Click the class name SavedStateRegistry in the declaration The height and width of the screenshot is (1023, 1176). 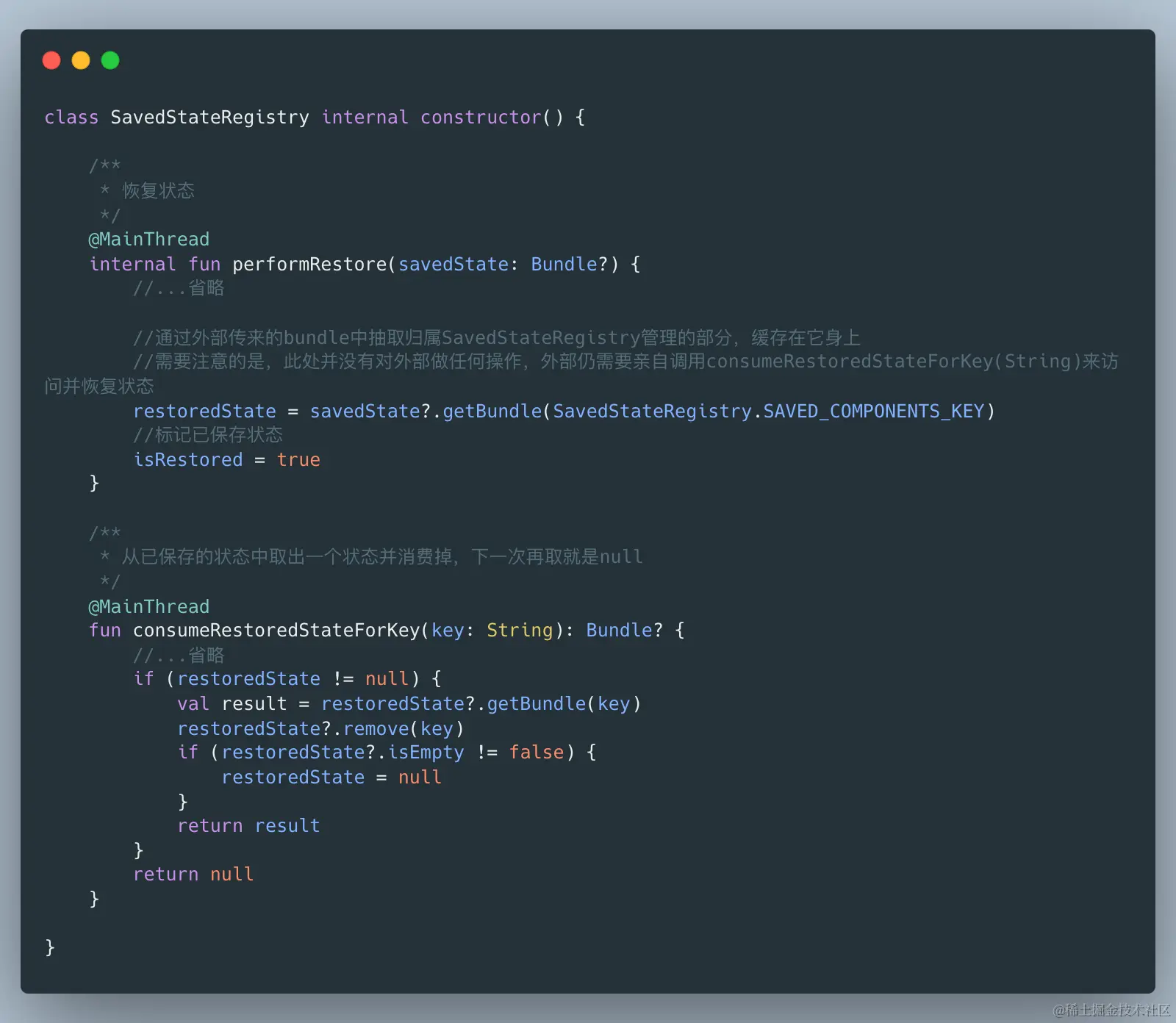(x=210, y=118)
